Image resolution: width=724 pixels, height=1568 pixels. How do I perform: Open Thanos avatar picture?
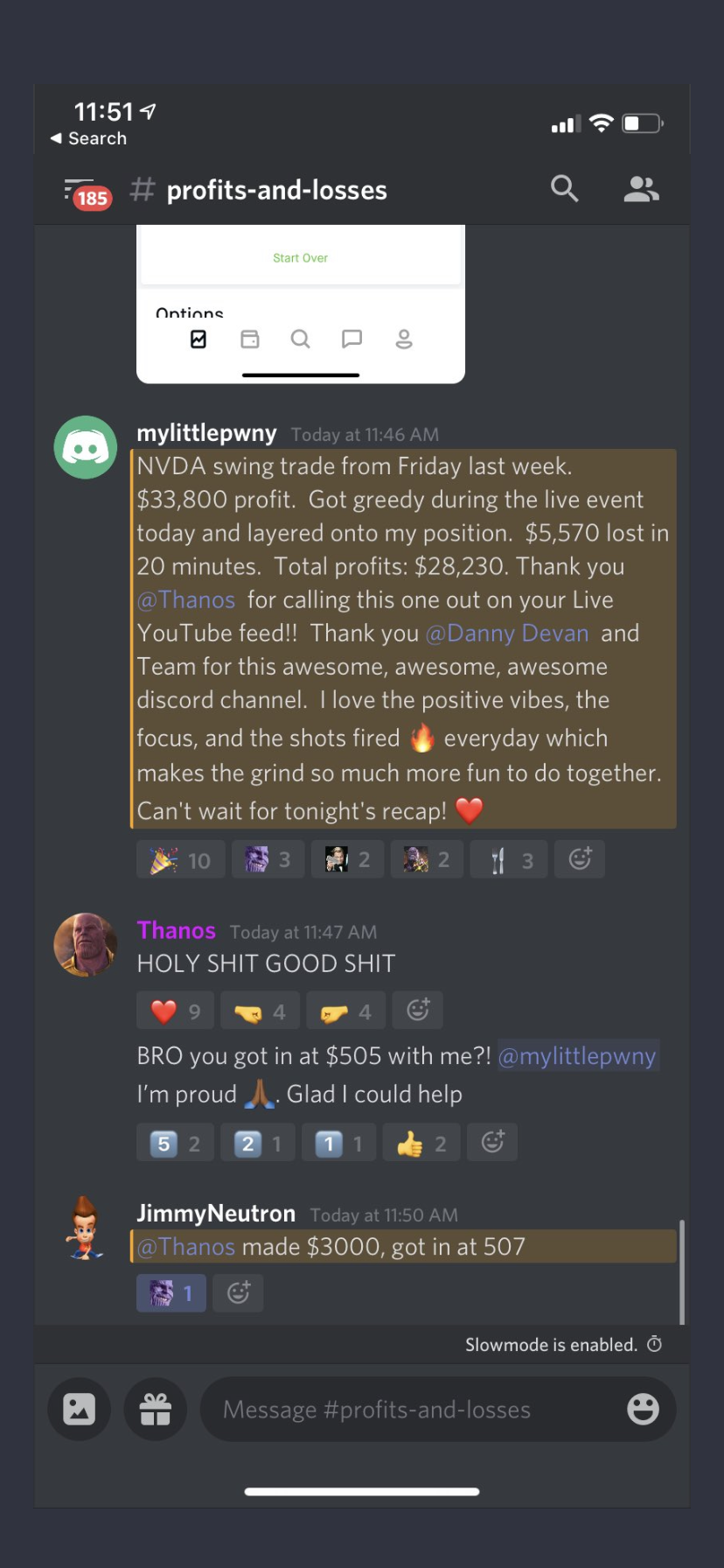pyautogui.click(x=86, y=945)
